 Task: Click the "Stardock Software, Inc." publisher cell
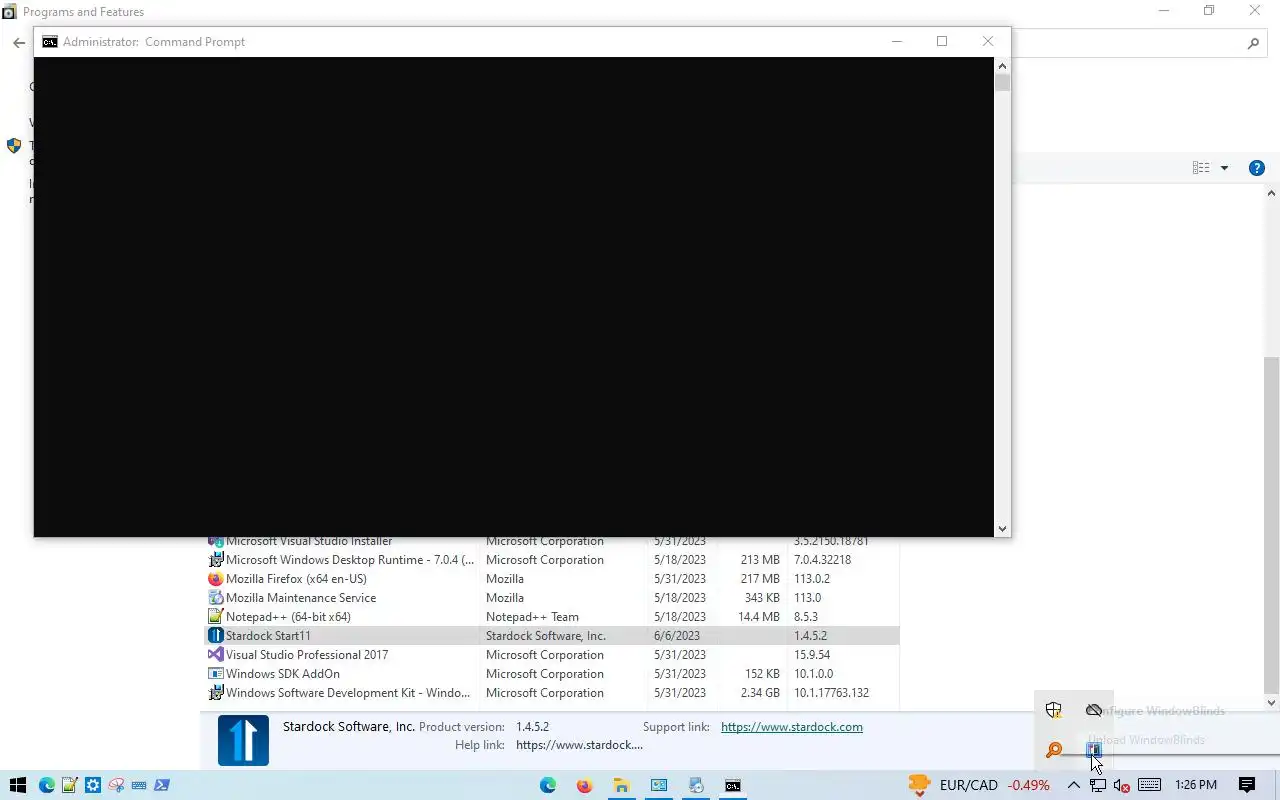[546, 636]
